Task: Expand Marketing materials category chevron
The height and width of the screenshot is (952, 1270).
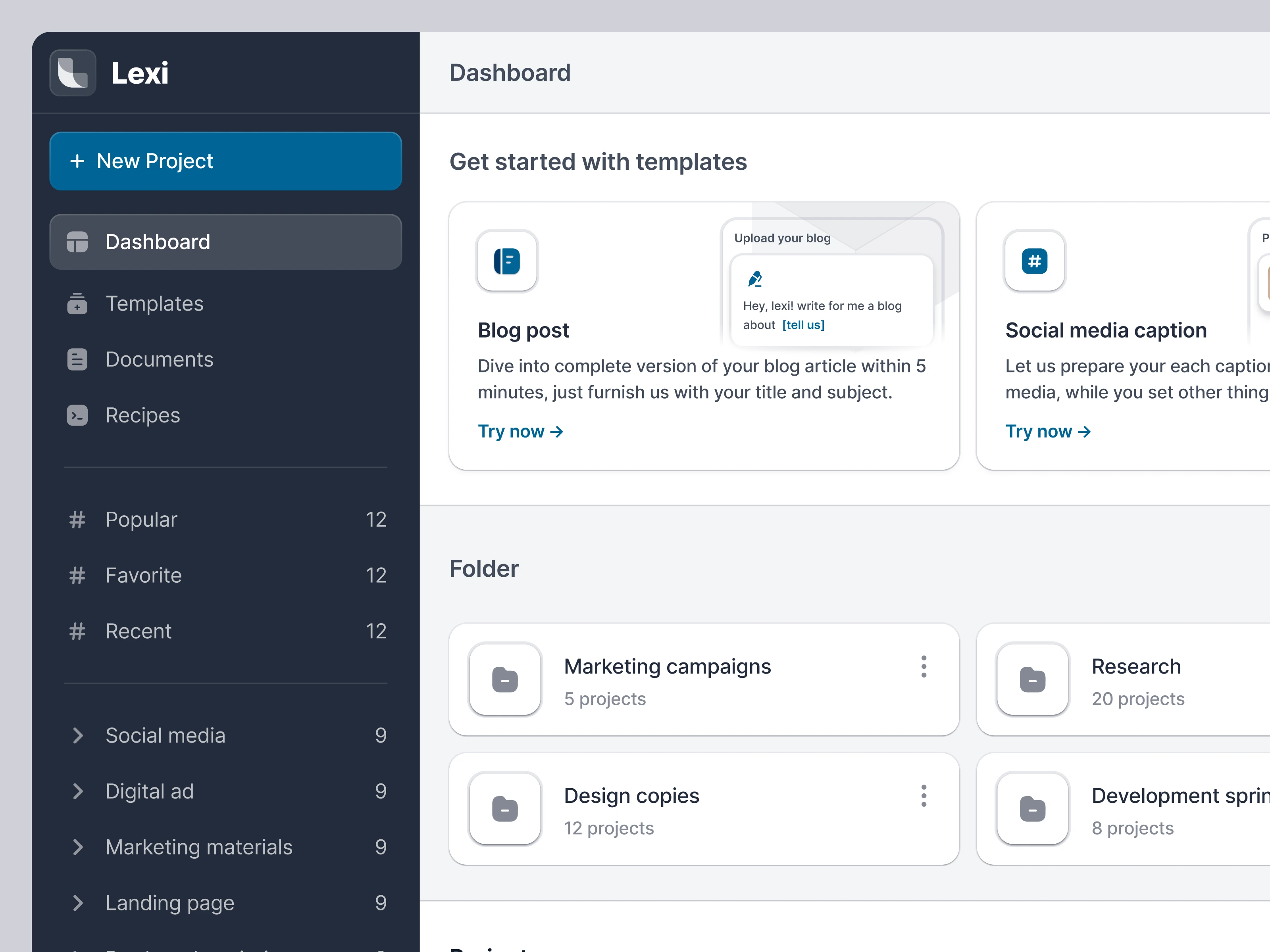Action: 78,847
